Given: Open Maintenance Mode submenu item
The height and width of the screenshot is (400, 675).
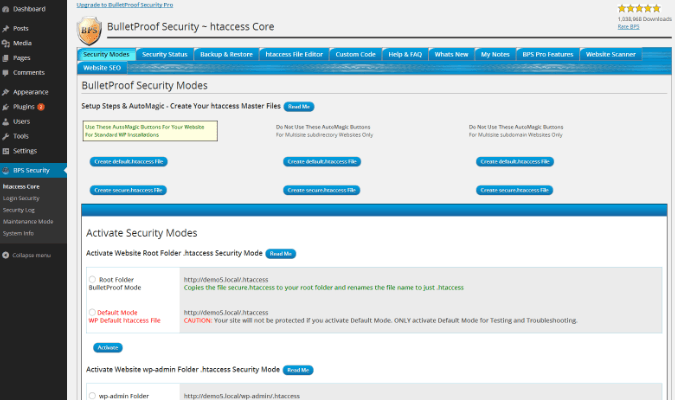Looking at the screenshot, I should pyautogui.click(x=28, y=222).
